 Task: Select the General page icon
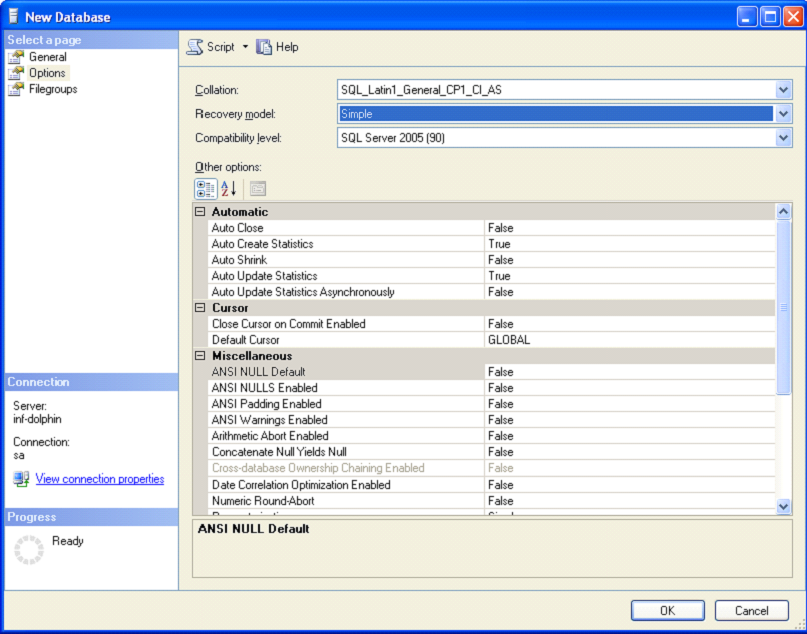tap(16, 57)
